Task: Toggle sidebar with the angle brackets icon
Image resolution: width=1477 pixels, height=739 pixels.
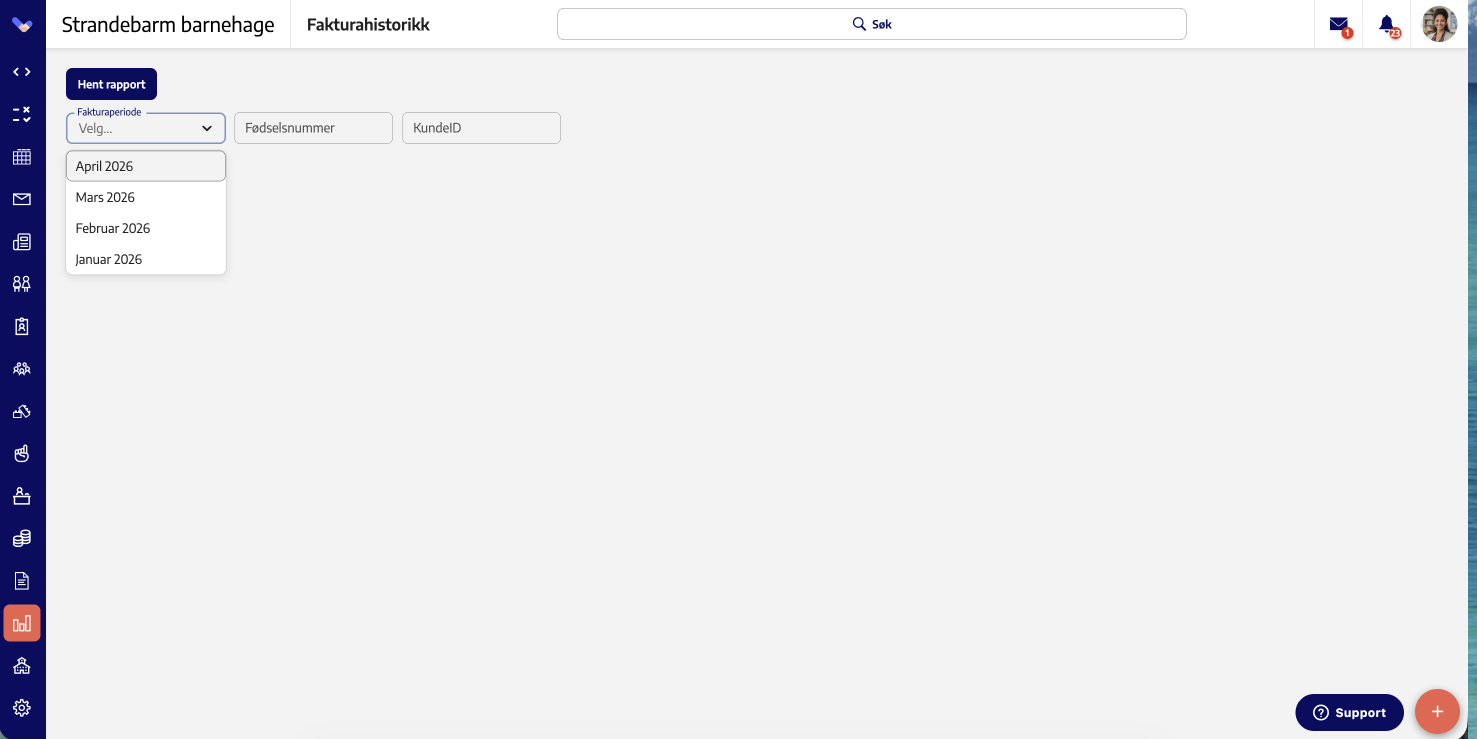Action: click(22, 72)
